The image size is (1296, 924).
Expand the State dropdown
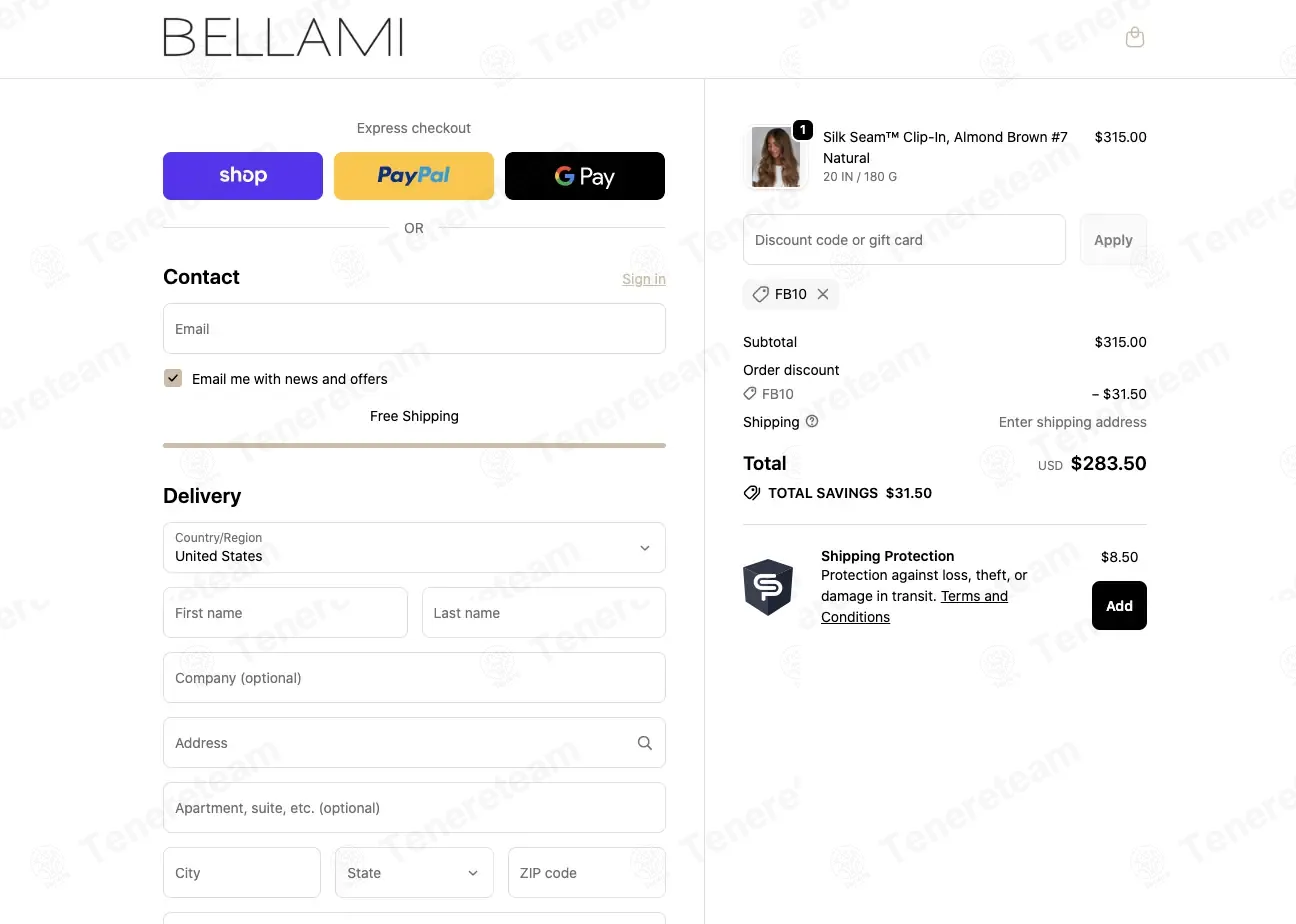tap(414, 873)
